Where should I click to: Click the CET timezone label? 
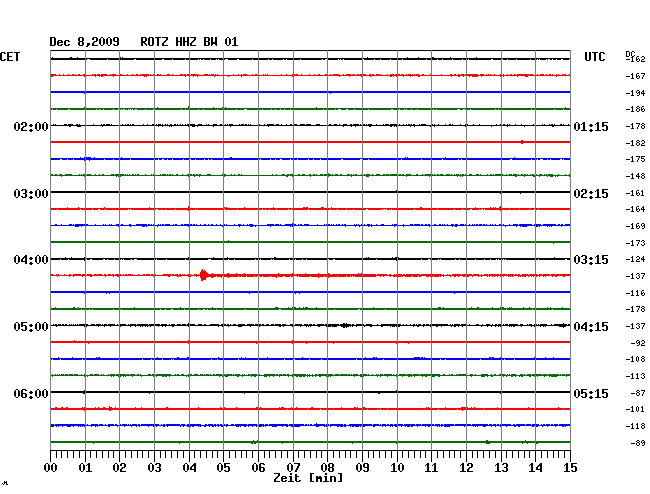tap(10, 57)
